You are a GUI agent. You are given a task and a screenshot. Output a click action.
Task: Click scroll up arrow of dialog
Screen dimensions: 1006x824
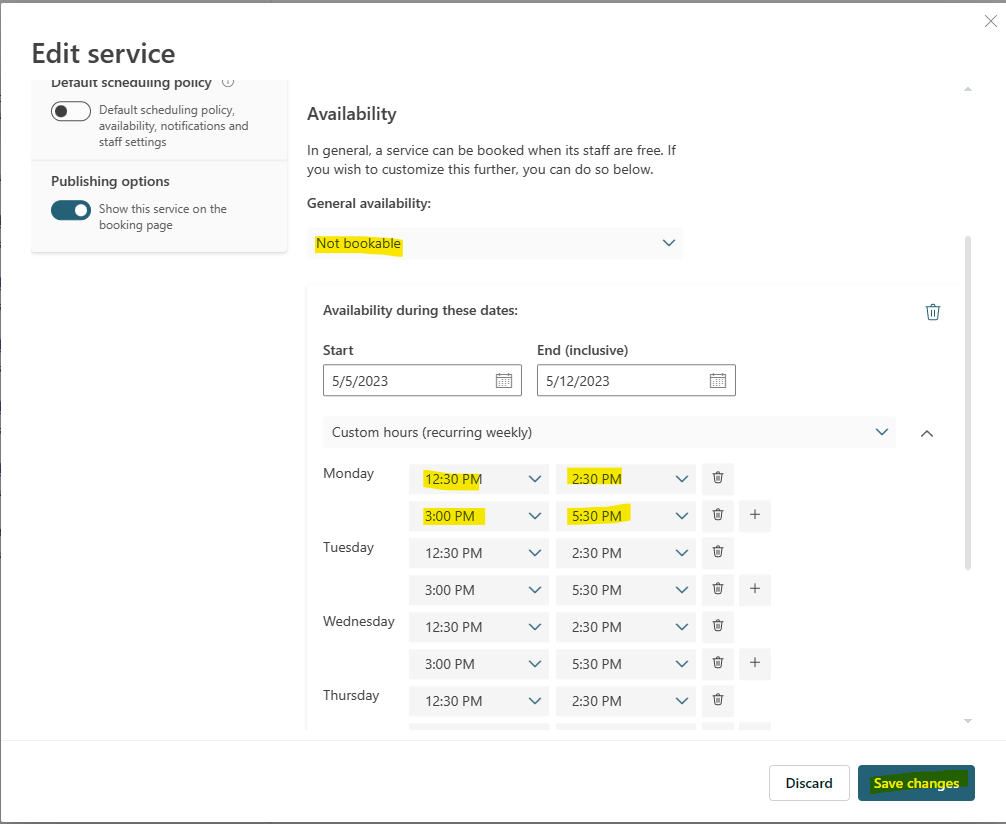968,89
